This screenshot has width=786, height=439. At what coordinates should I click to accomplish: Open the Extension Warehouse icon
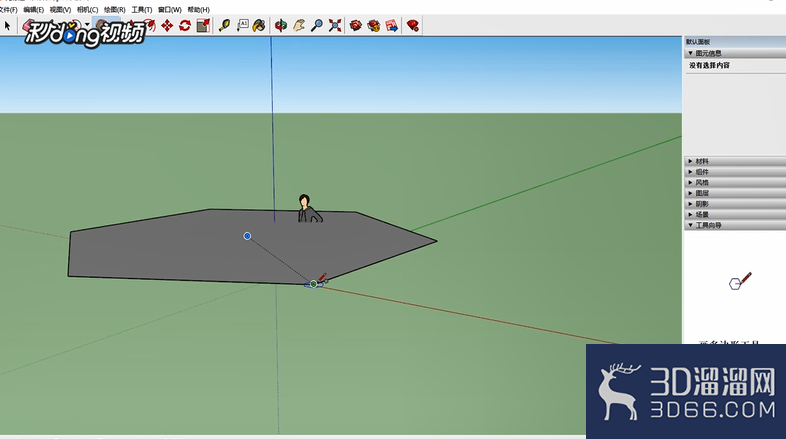pyautogui.click(x=374, y=26)
